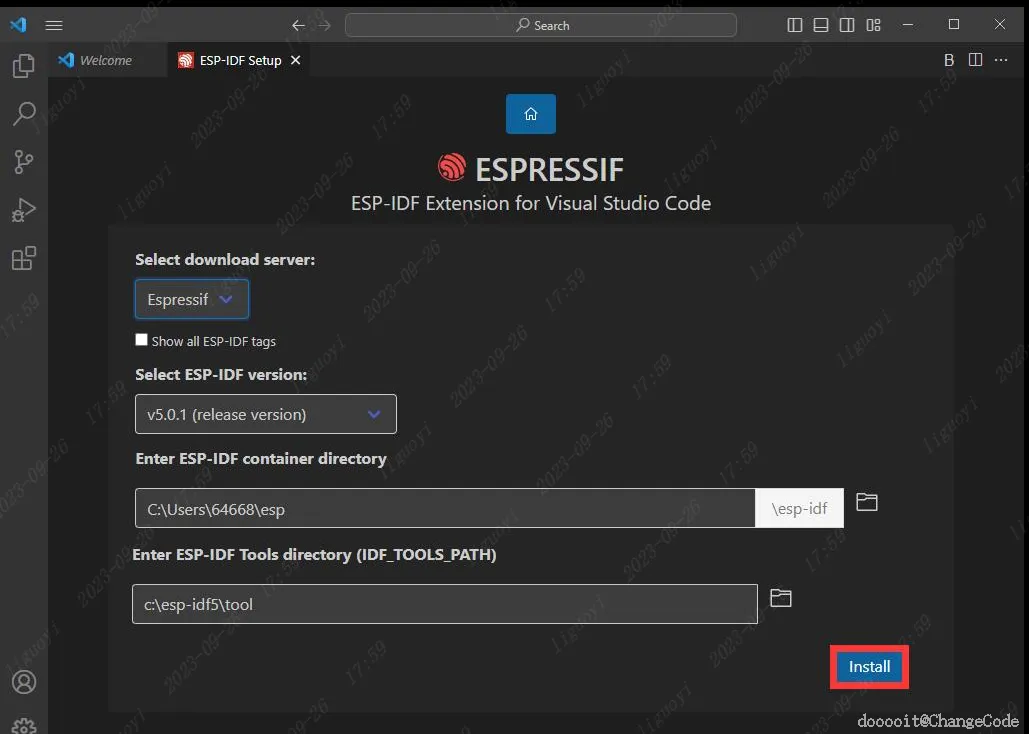The width and height of the screenshot is (1029, 734).
Task: Browse folder for ESP-IDF container directory
Action: click(x=866, y=502)
